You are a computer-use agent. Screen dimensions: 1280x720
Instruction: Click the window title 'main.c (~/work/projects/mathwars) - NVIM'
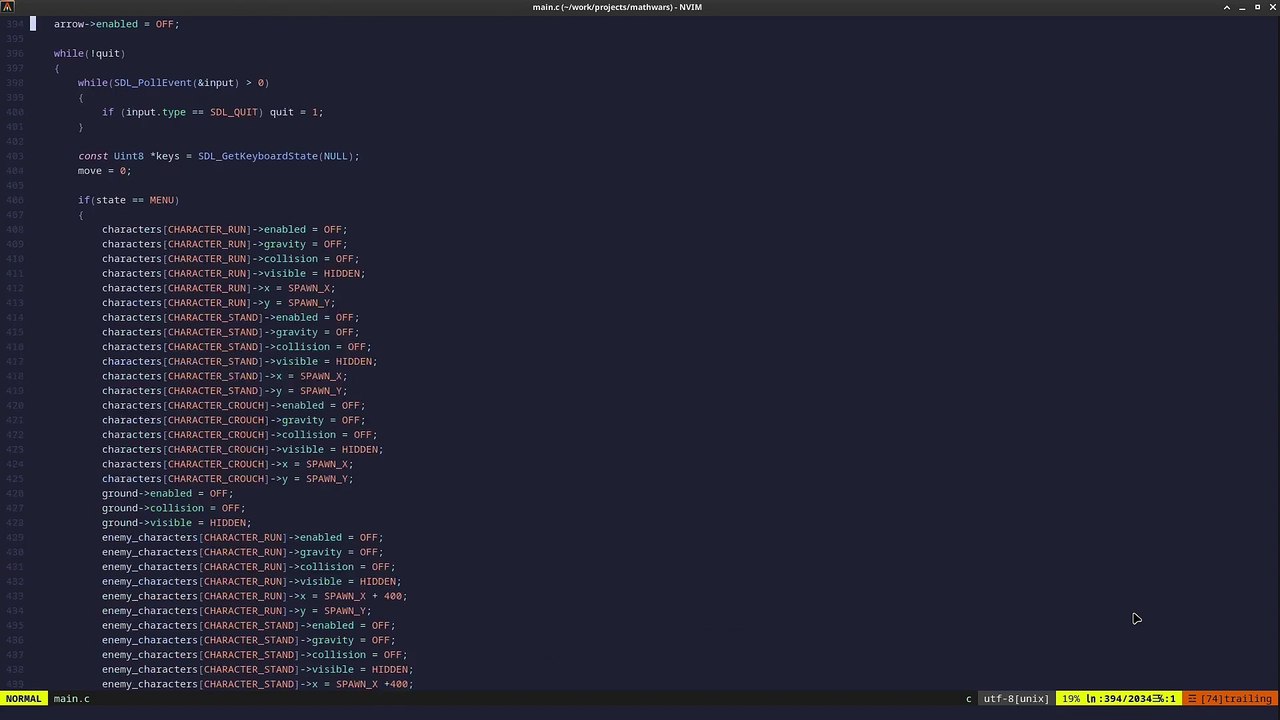pos(617,7)
